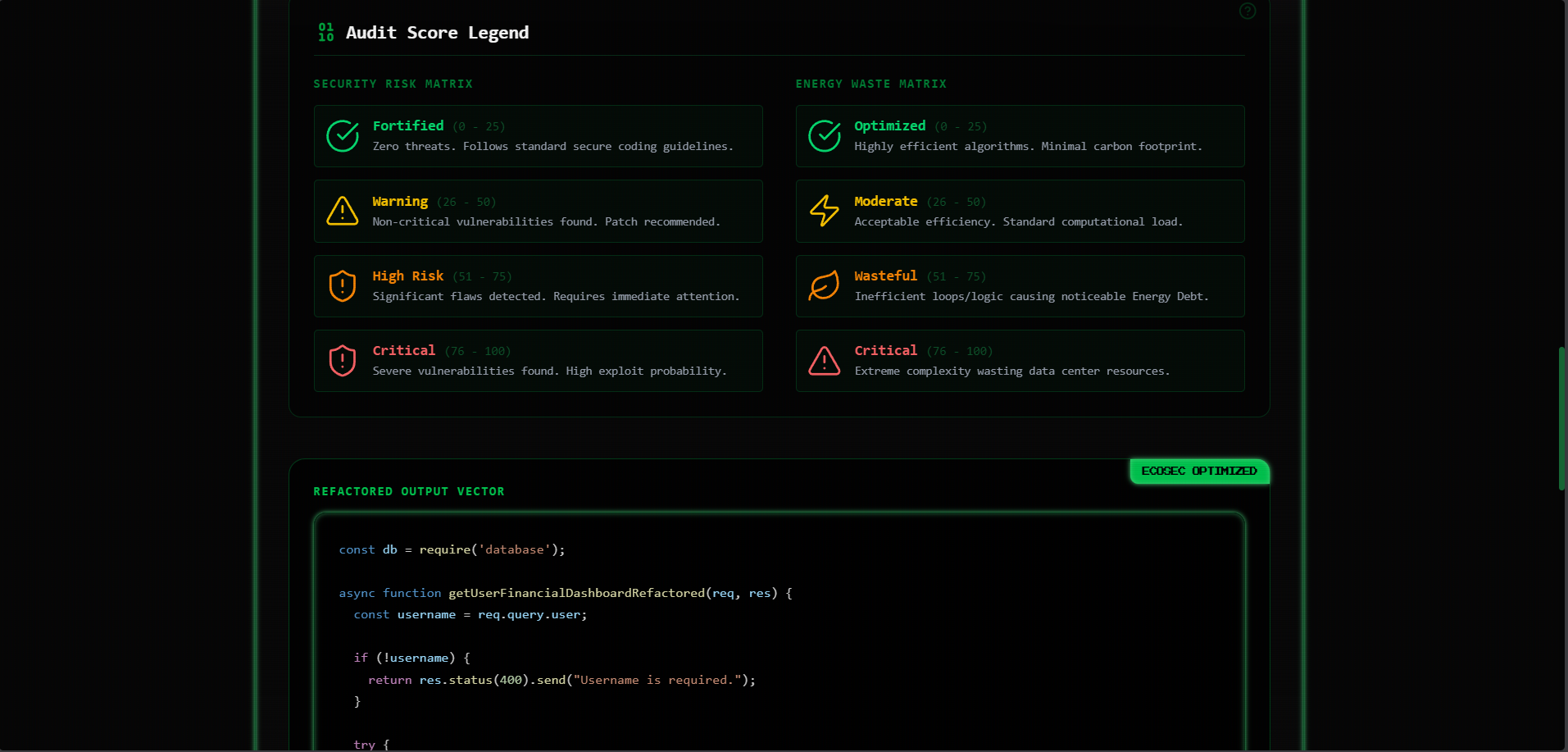Click the High Risk orange shield icon
Screen dimensions: 1568x752
(x=343, y=286)
